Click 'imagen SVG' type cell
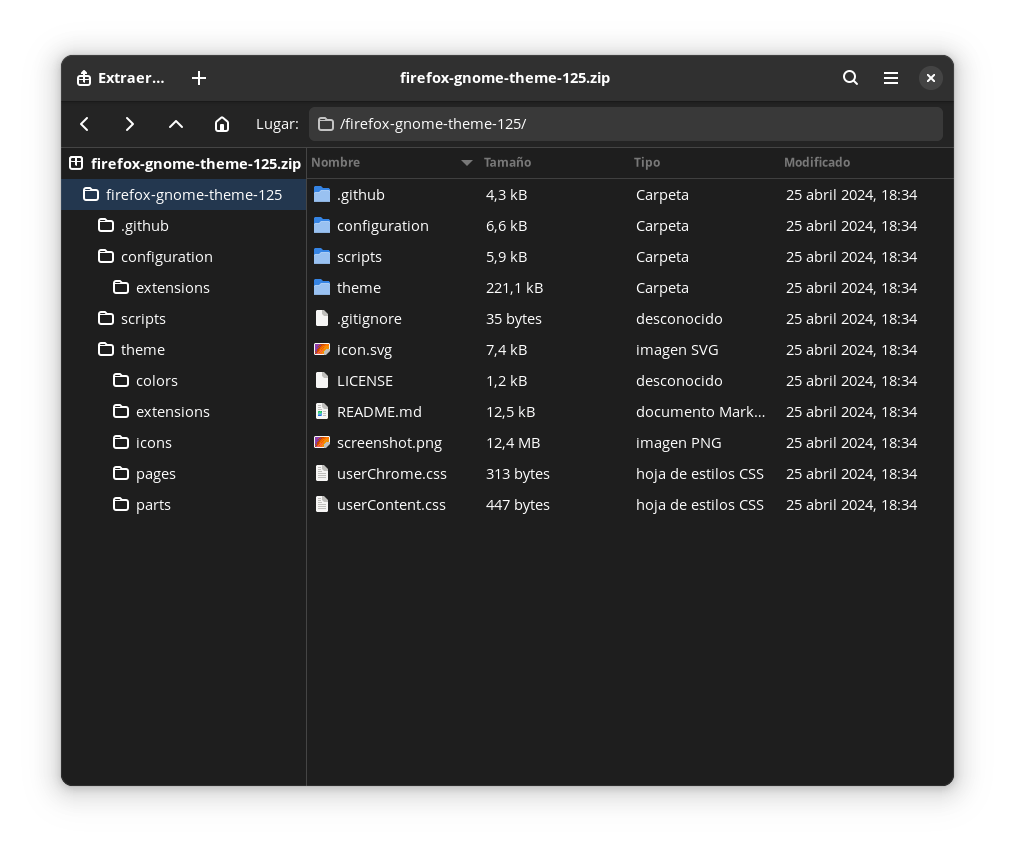The image size is (1015, 853). coord(677,350)
